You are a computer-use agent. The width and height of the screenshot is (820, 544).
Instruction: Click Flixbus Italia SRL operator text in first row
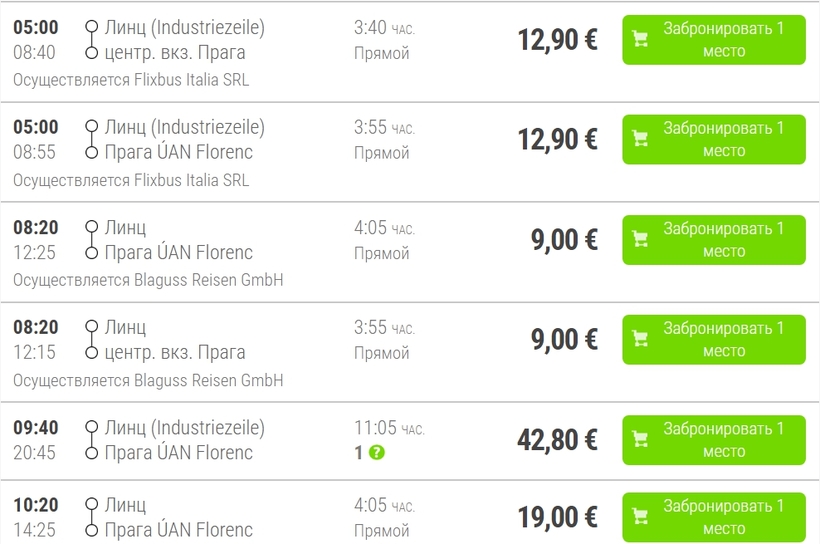191,80
